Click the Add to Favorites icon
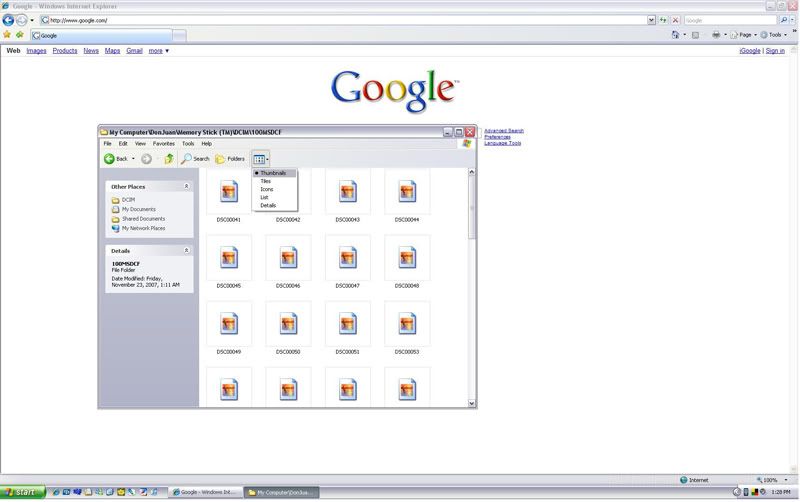 tap(19, 35)
